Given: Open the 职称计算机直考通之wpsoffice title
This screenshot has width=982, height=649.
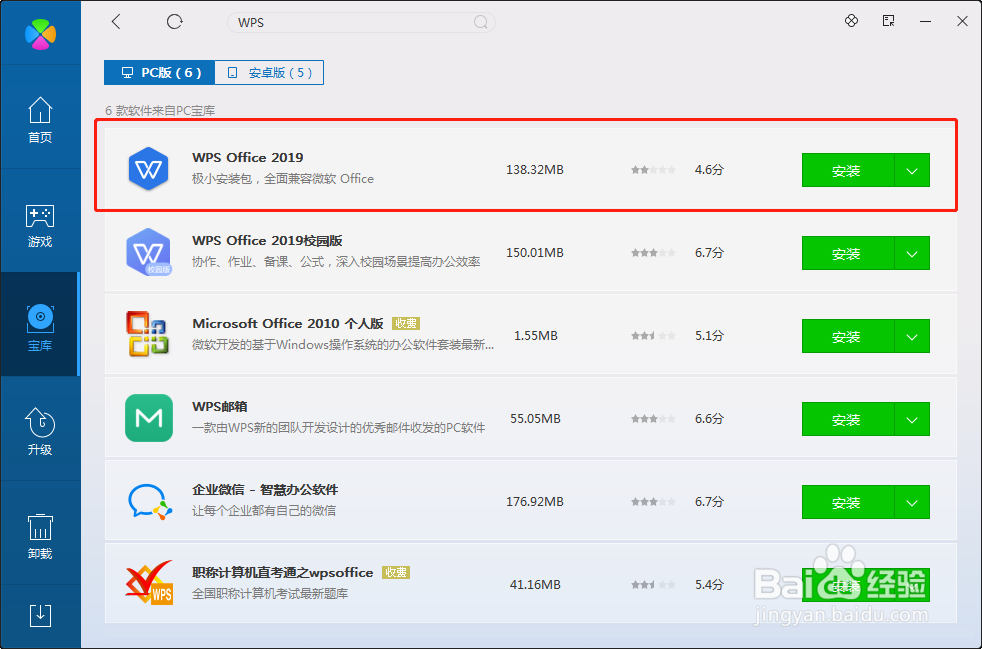Looking at the screenshot, I should coord(282,573).
